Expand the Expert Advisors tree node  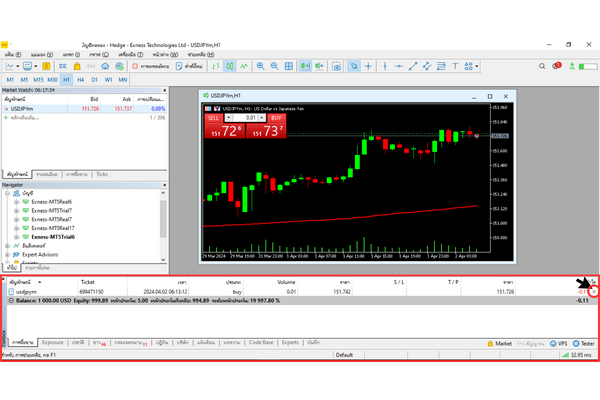(x=10, y=255)
